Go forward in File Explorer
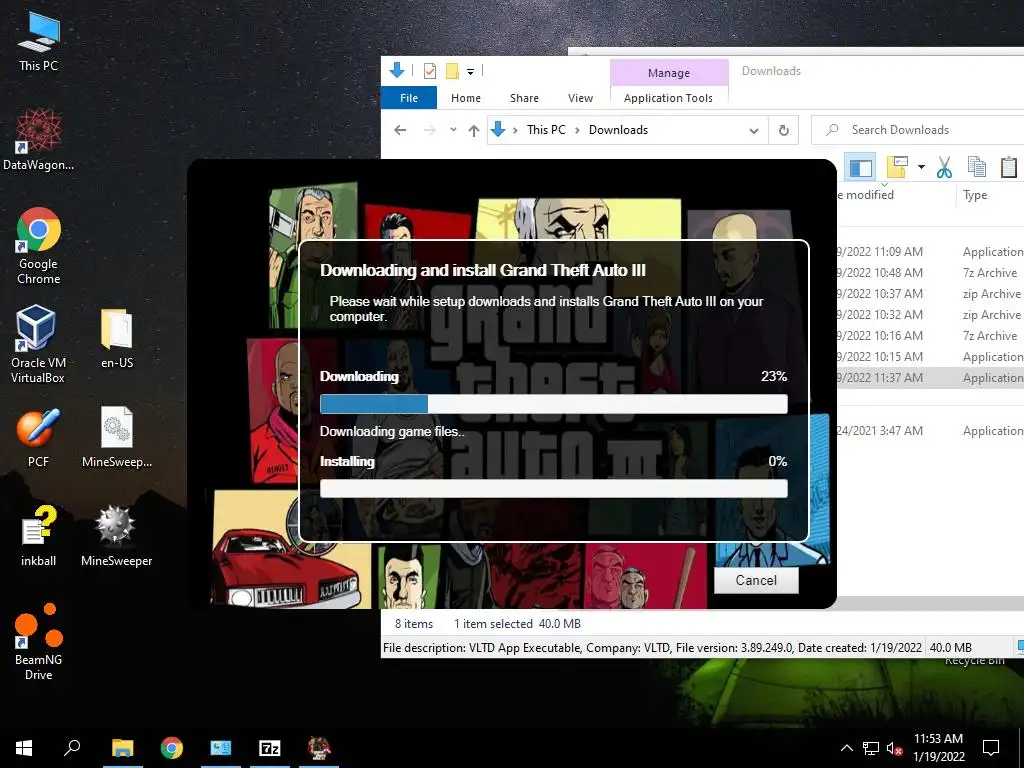The image size is (1024, 768). tap(429, 130)
